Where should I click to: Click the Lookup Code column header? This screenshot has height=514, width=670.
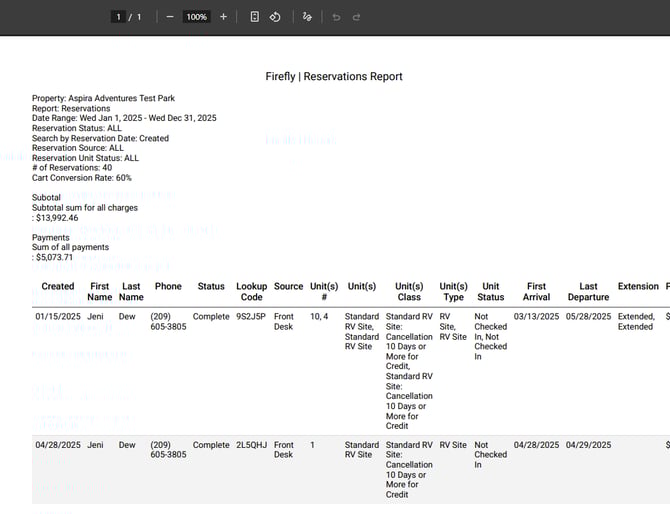click(251, 291)
